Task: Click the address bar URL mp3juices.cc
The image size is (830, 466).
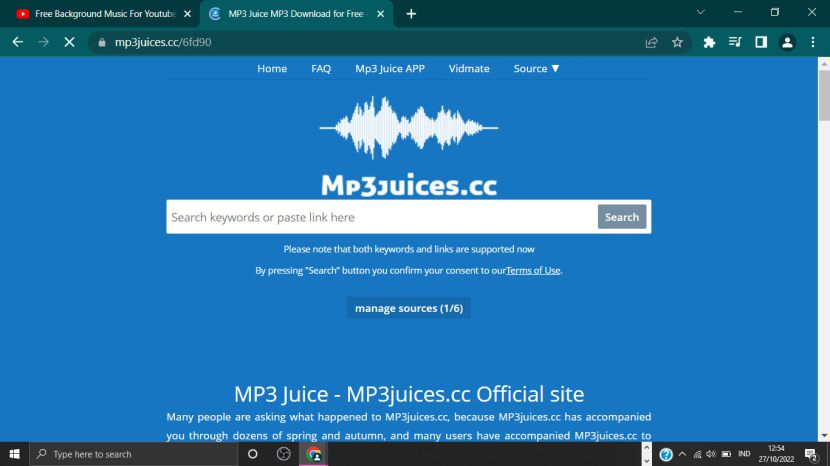Action: point(163,42)
